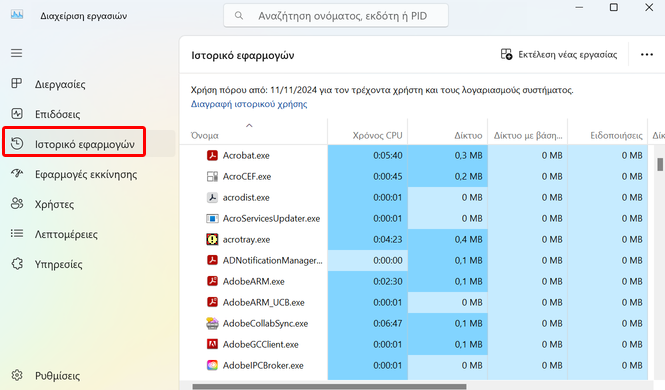Click CPU time 0:05:40 cell
This screenshot has height=390, width=665.
point(368,156)
